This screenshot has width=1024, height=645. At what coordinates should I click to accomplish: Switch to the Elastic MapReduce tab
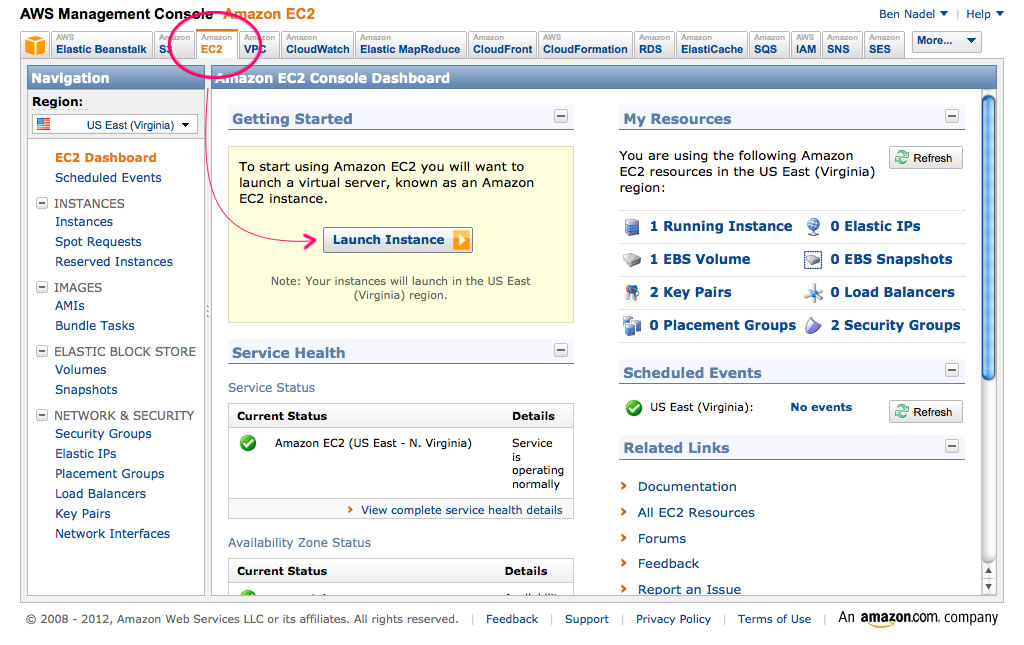(x=410, y=44)
